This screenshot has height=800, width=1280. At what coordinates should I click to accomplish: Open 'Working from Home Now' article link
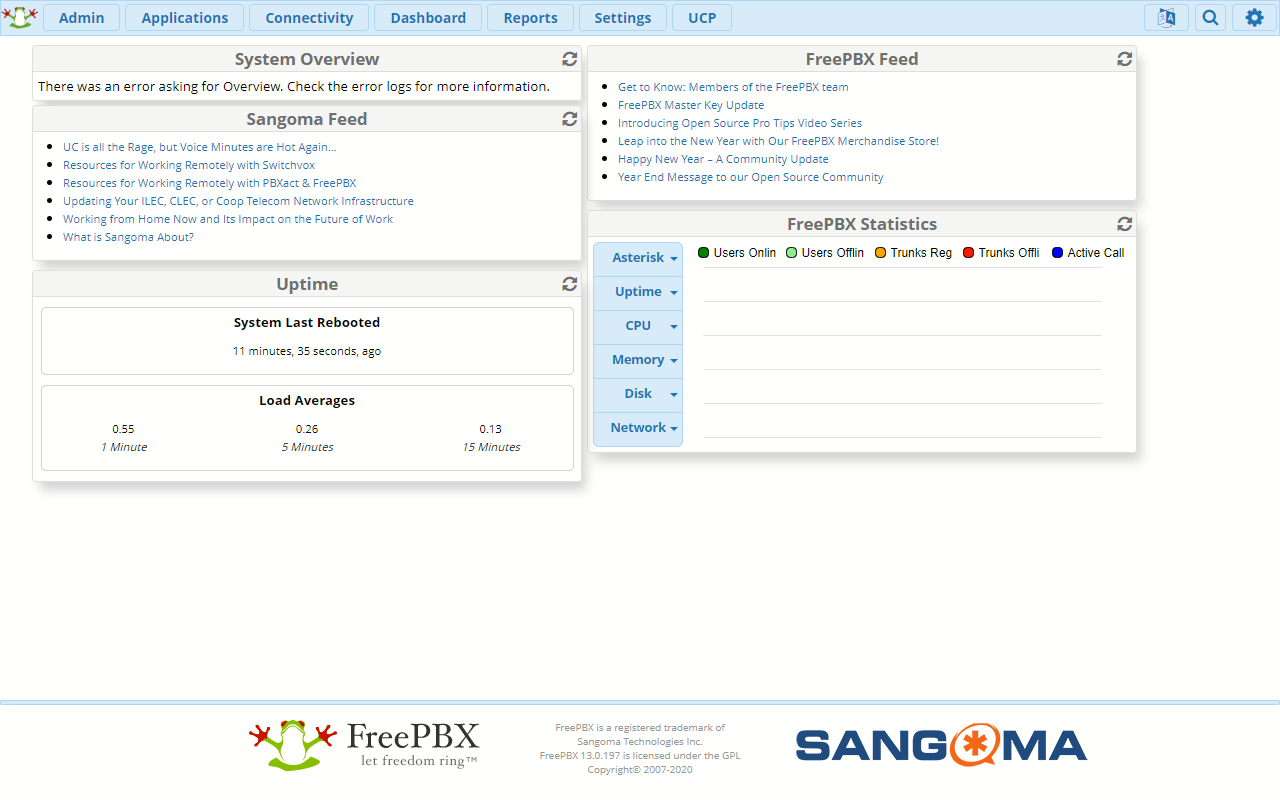pyautogui.click(x=228, y=219)
